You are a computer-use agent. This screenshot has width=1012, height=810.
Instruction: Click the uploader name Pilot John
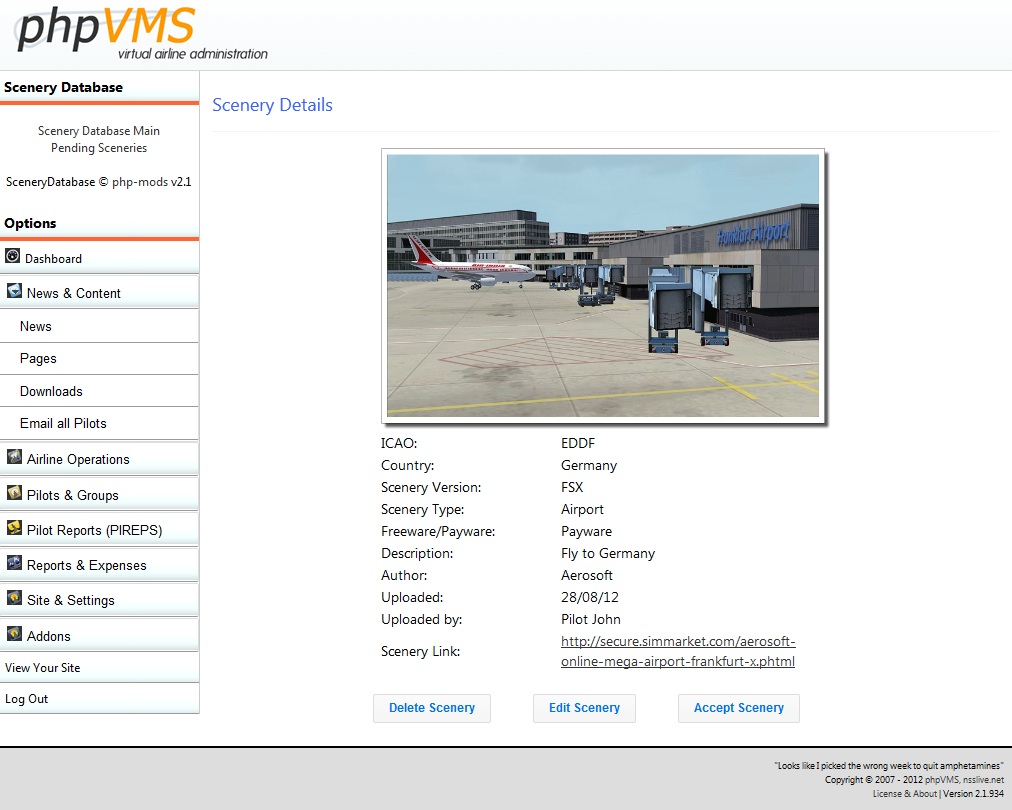point(591,619)
